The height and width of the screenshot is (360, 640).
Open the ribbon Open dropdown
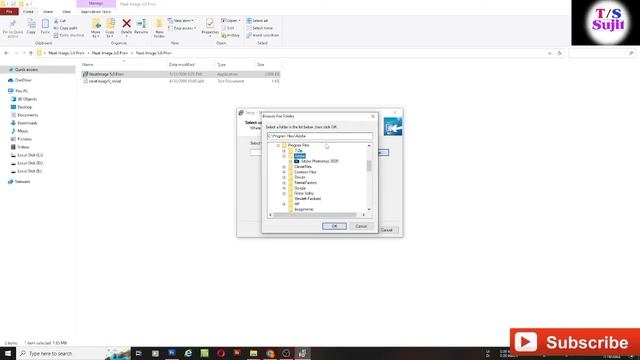(x=231, y=20)
